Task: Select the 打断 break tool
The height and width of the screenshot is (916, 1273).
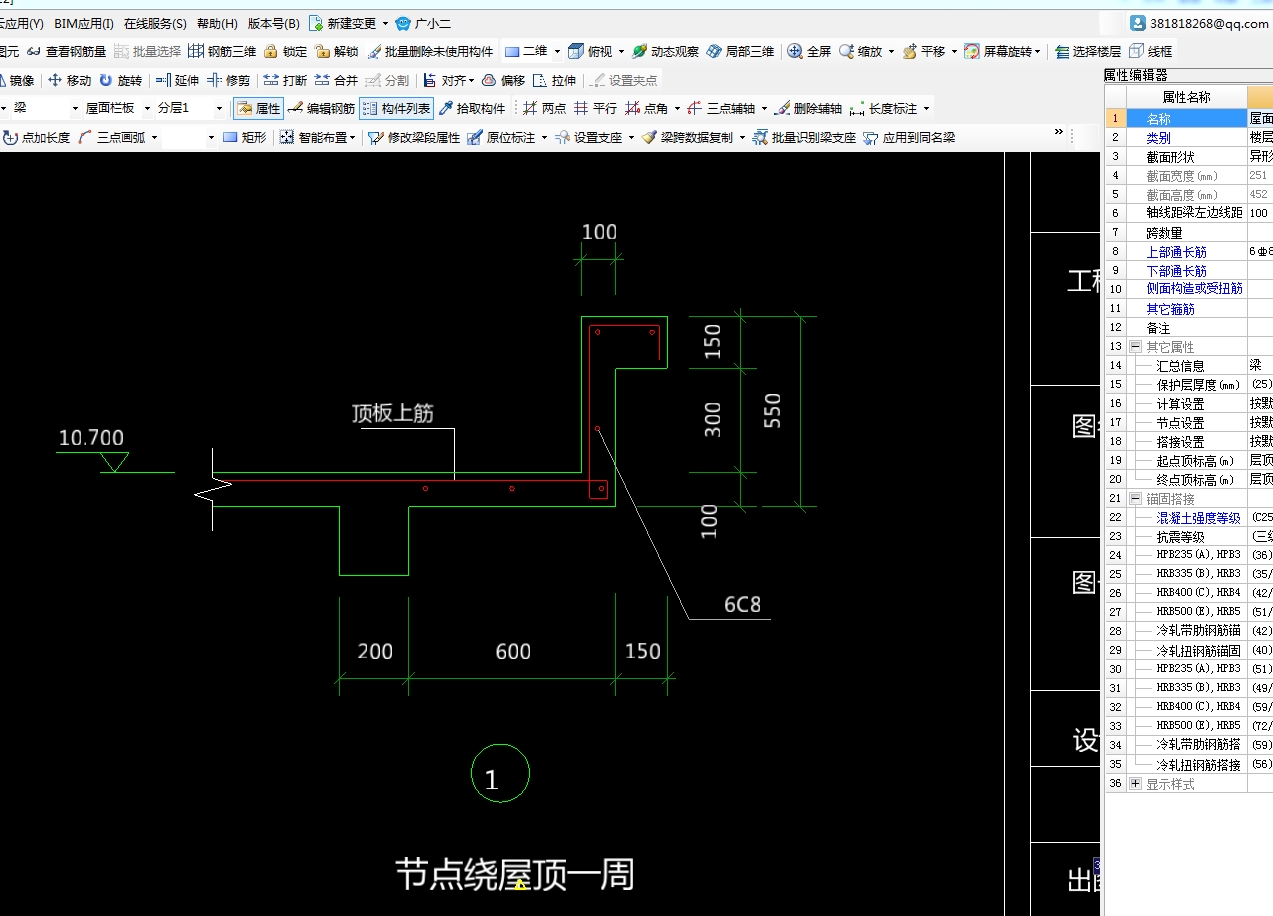Action: 285,80
